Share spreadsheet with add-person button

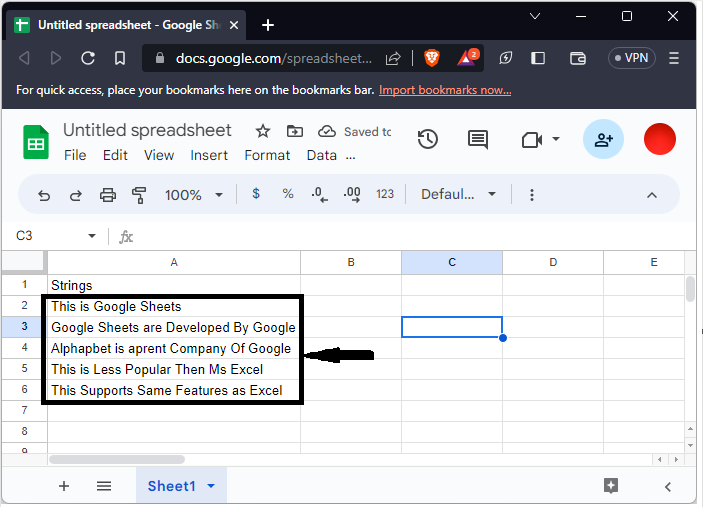(603, 139)
